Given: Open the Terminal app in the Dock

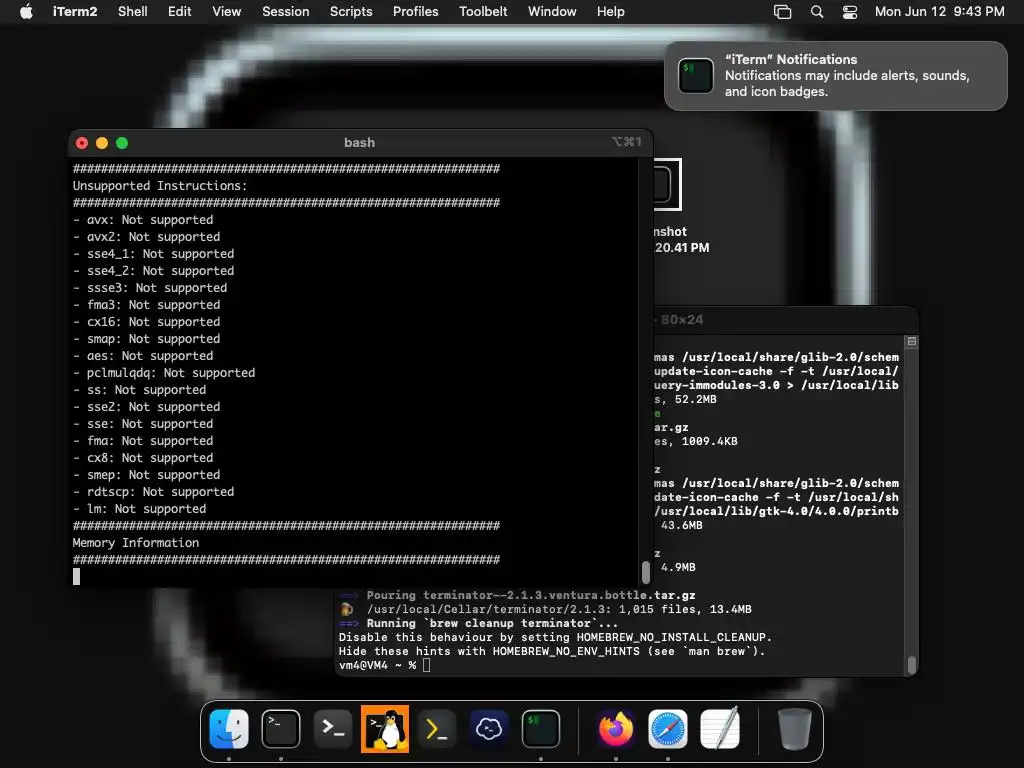Looking at the screenshot, I should (281, 728).
